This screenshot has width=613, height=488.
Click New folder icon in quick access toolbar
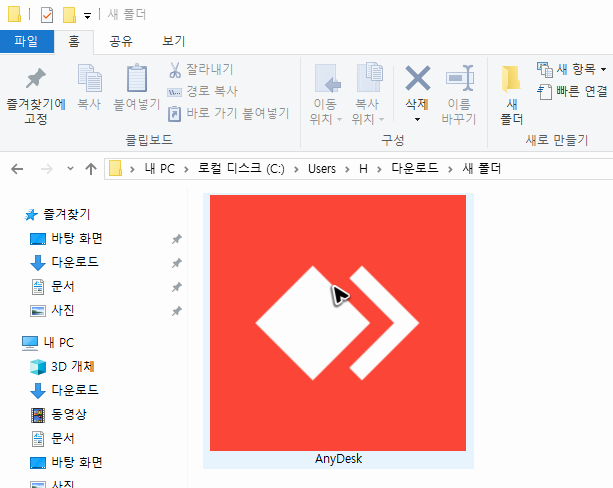tap(70, 15)
